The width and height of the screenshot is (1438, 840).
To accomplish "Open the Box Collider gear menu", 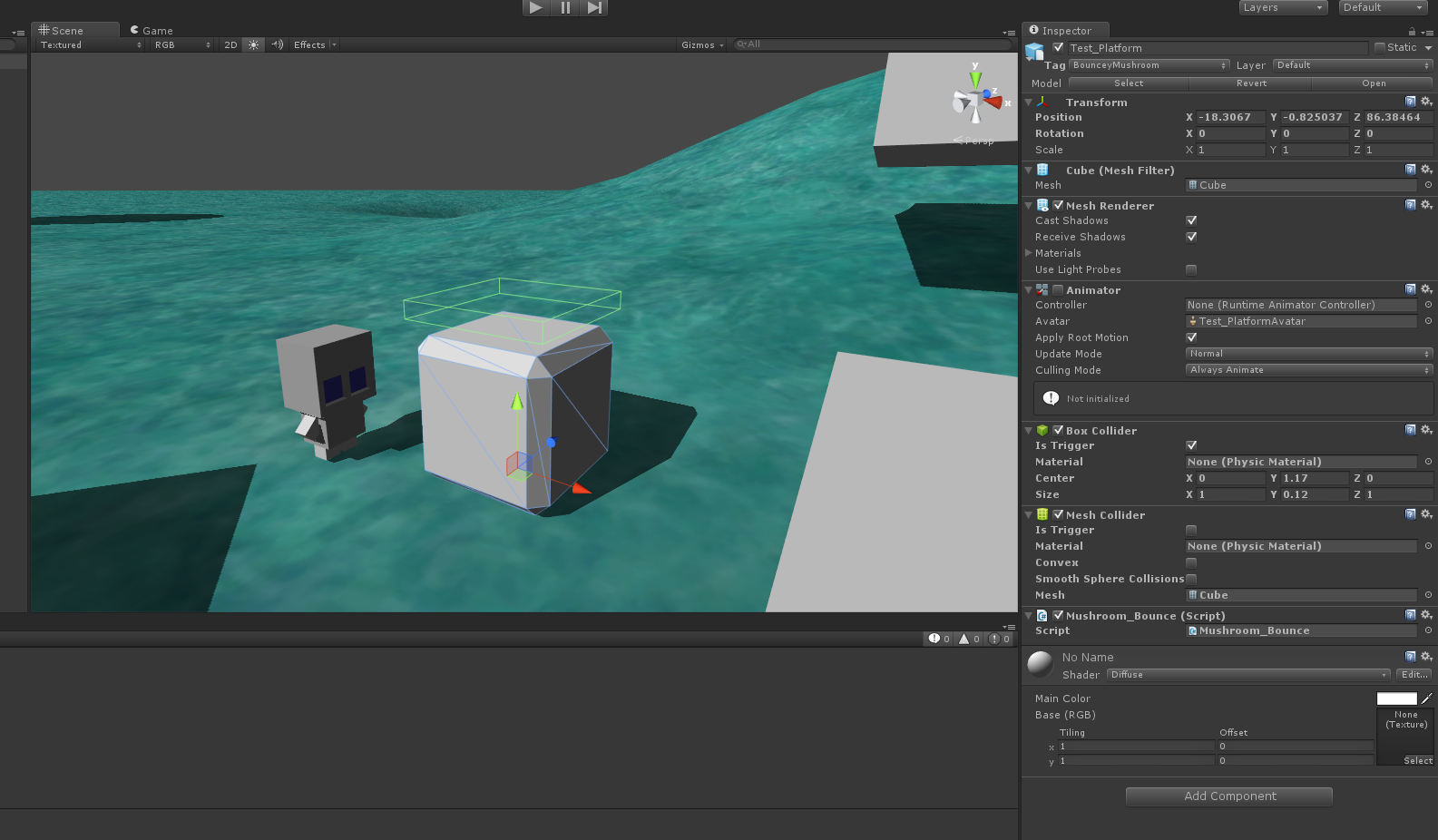I will pyautogui.click(x=1426, y=430).
